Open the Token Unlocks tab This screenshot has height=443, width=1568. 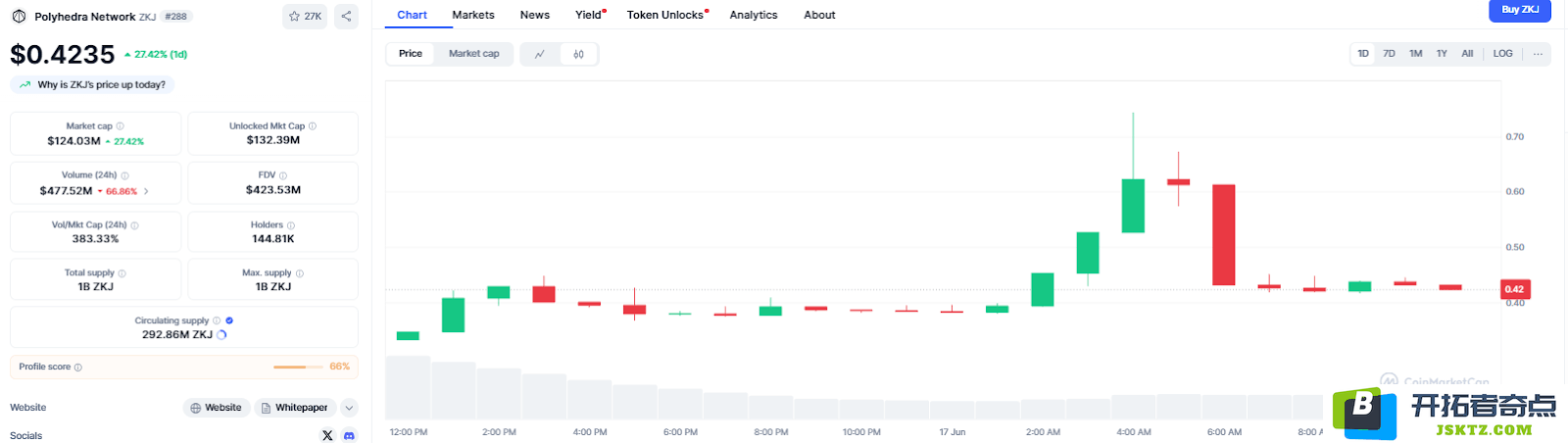point(666,15)
